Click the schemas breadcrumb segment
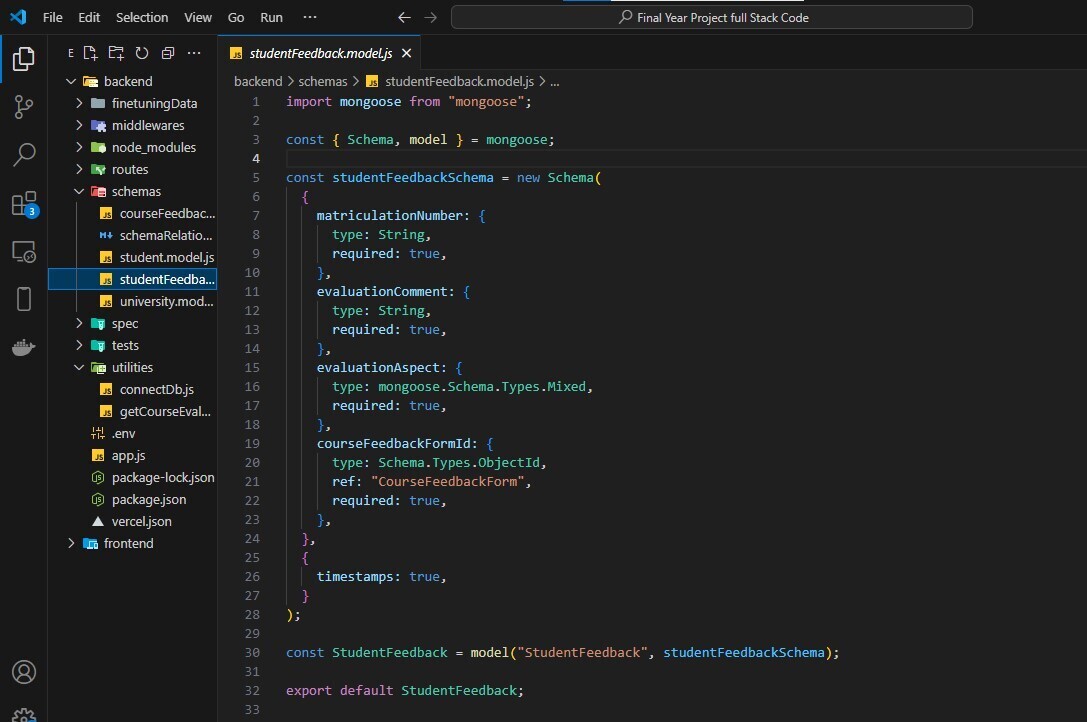This screenshot has width=1087, height=722. pyautogui.click(x=322, y=81)
